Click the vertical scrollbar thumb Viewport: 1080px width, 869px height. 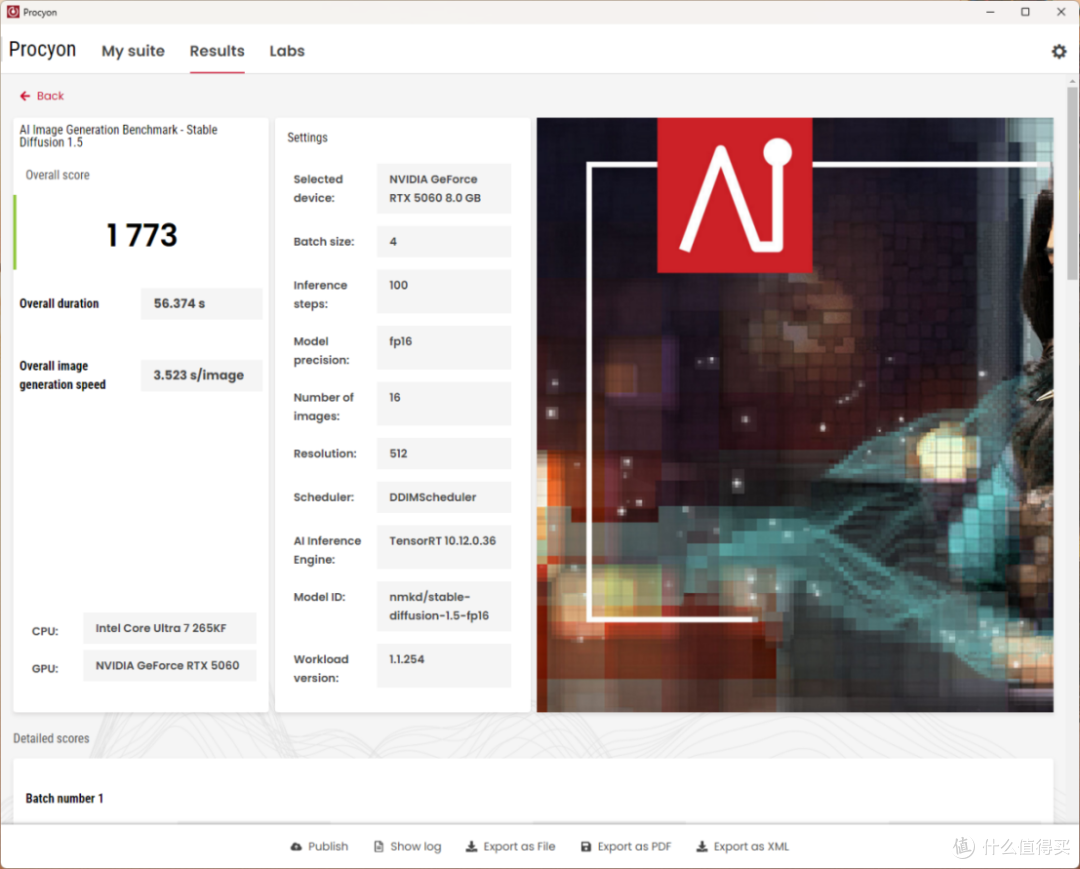[x=1072, y=182]
